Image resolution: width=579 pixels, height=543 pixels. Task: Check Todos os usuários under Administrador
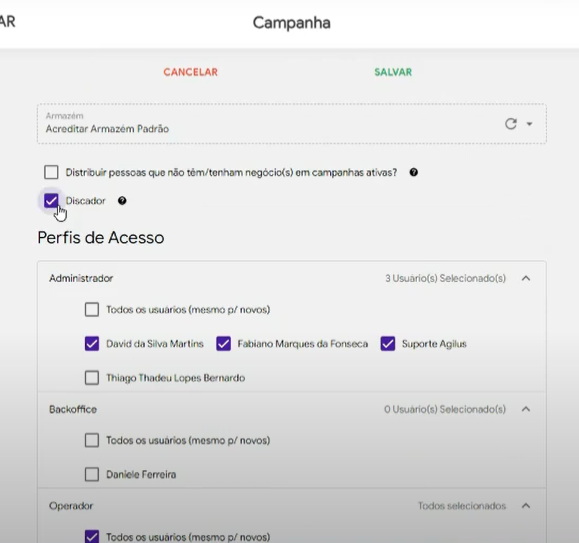click(x=92, y=309)
